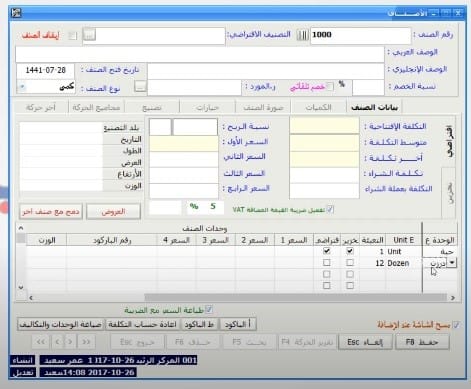Click the الوصف الإنجليزي input field
Viewport: 471px width, 389px height.
pyautogui.click(x=266, y=71)
